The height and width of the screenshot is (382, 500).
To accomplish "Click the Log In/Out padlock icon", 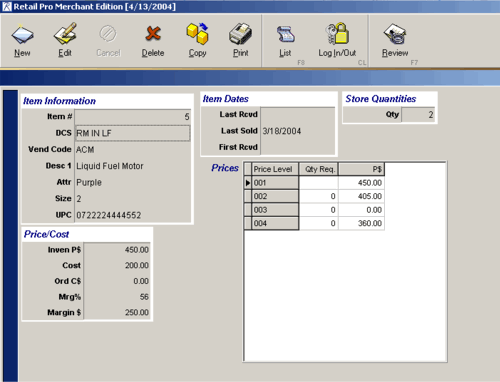I will (337, 34).
